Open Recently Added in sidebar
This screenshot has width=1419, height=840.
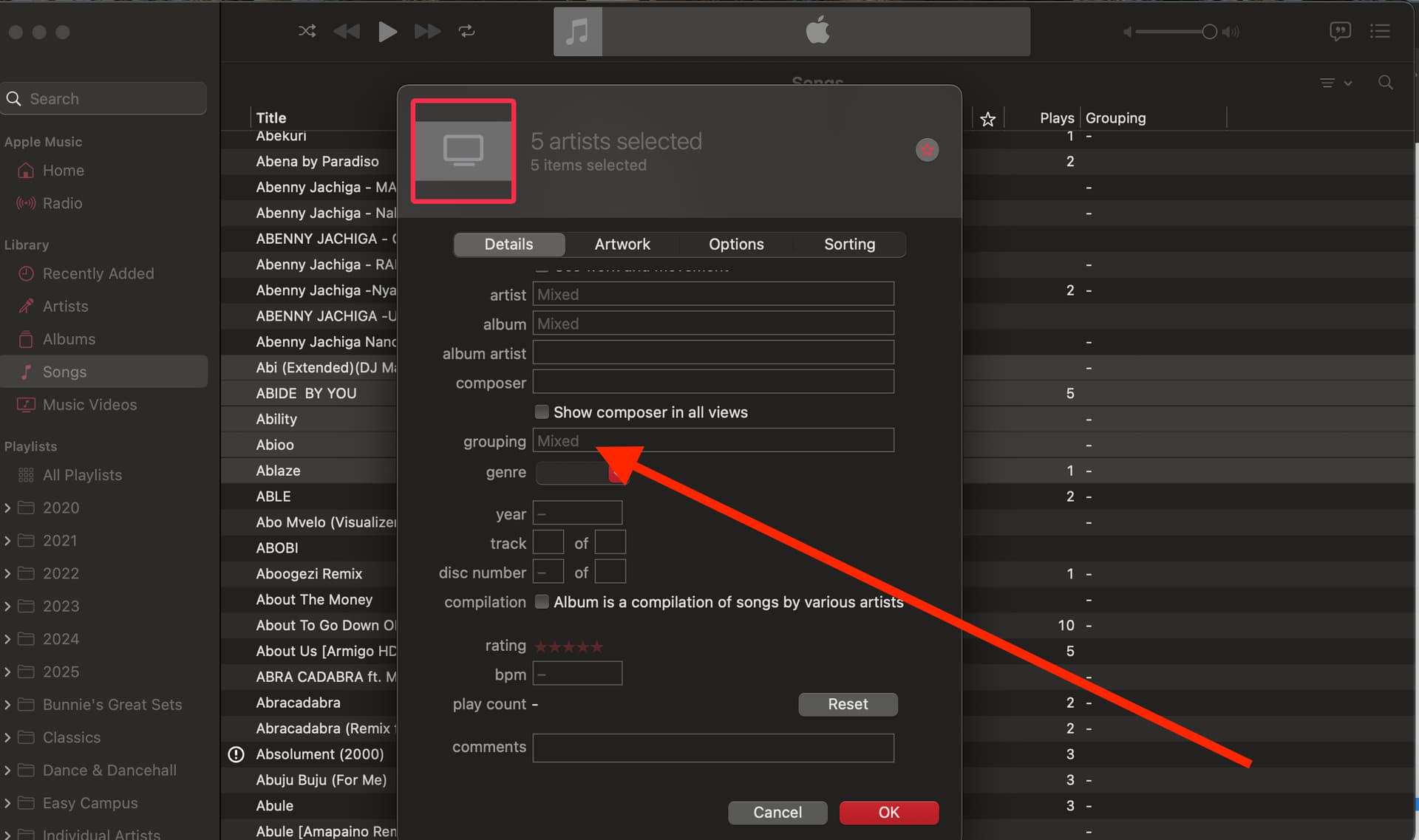[98, 273]
